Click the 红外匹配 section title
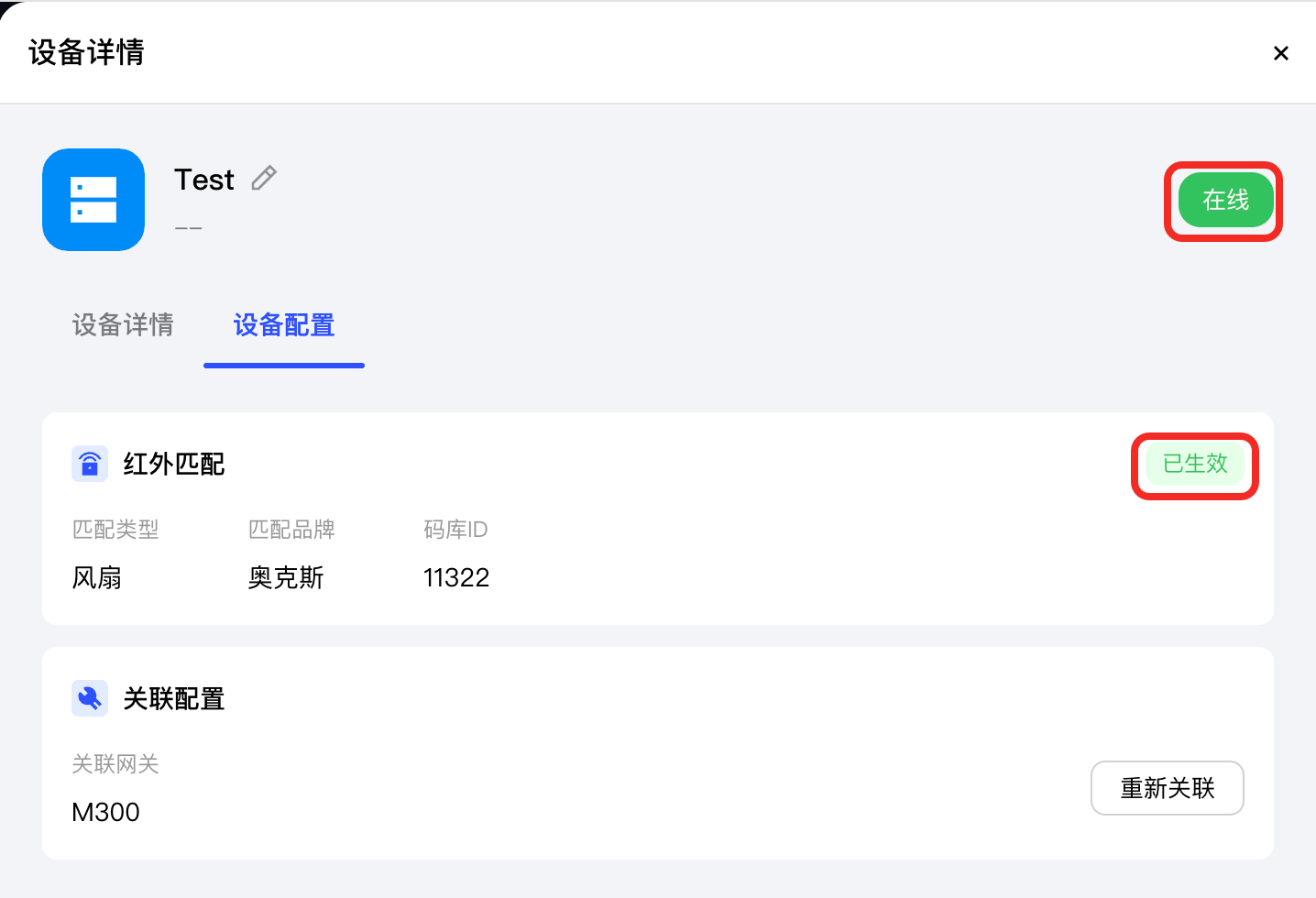This screenshot has width=1316, height=898. point(174,465)
